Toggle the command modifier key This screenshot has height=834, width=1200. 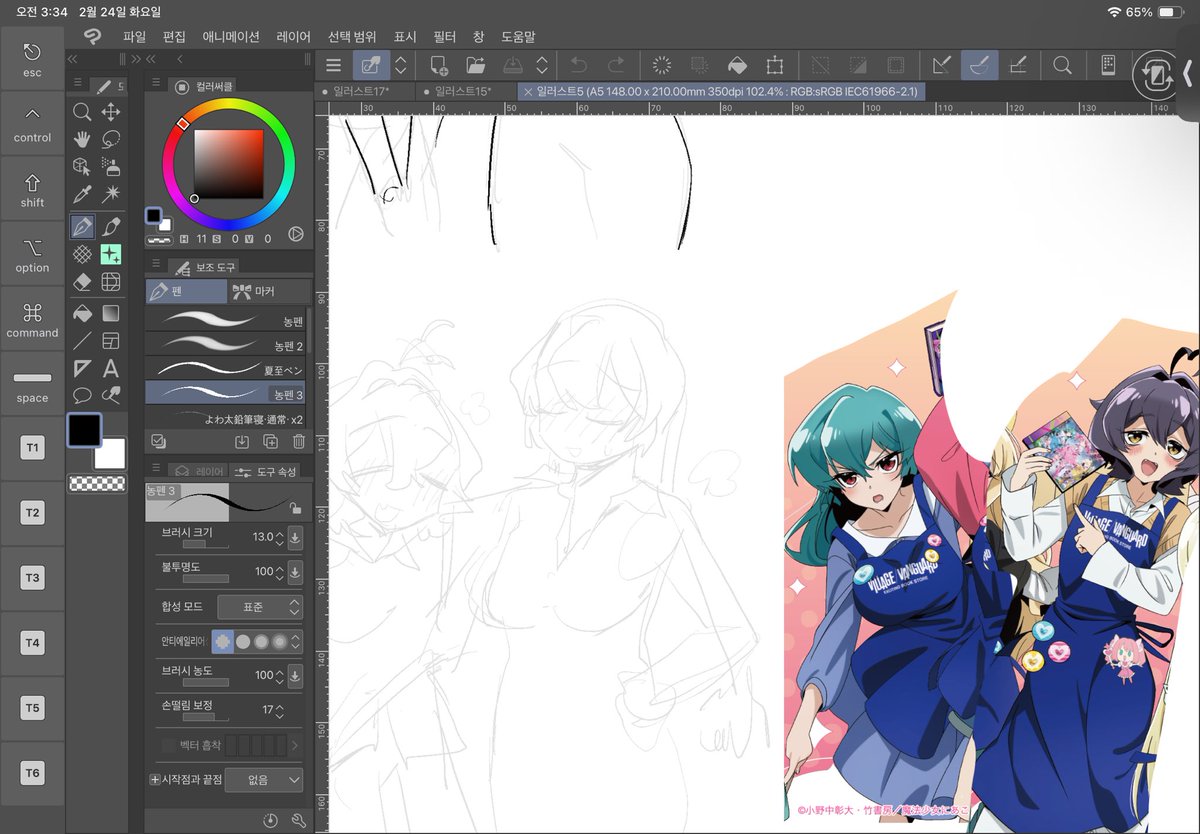pyautogui.click(x=32, y=319)
